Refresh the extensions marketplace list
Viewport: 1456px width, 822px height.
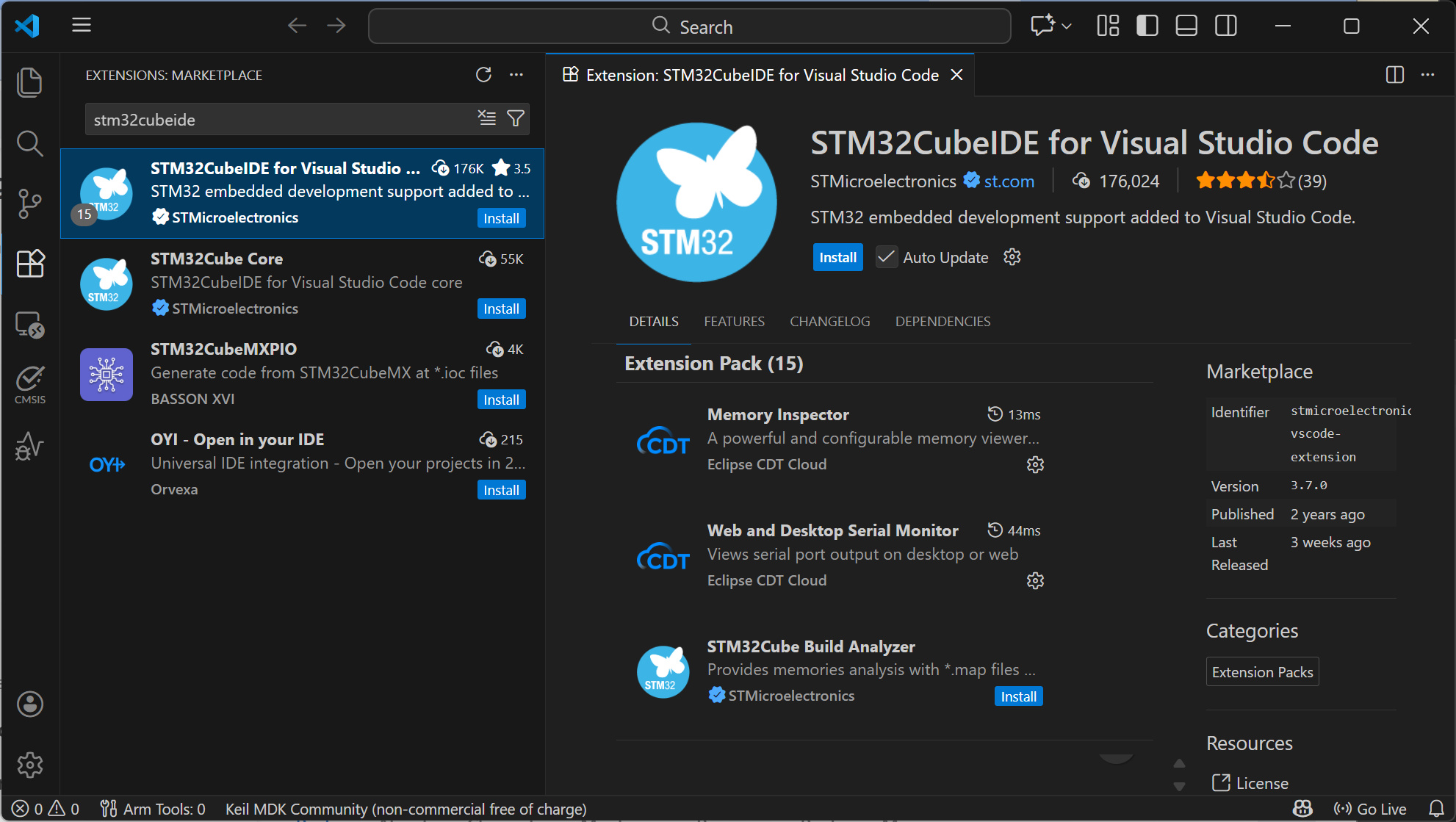click(483, 75)
